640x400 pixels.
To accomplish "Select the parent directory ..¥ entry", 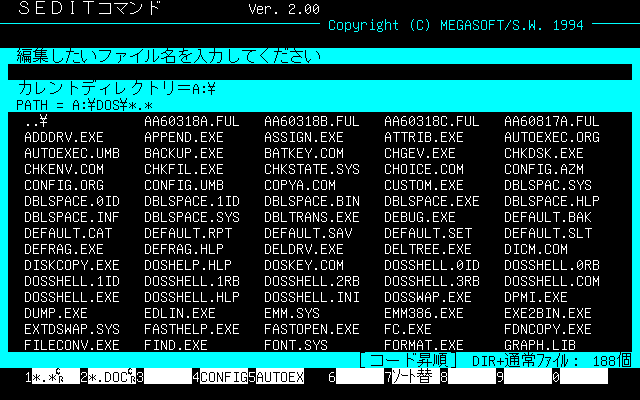I will coord(36,121).
